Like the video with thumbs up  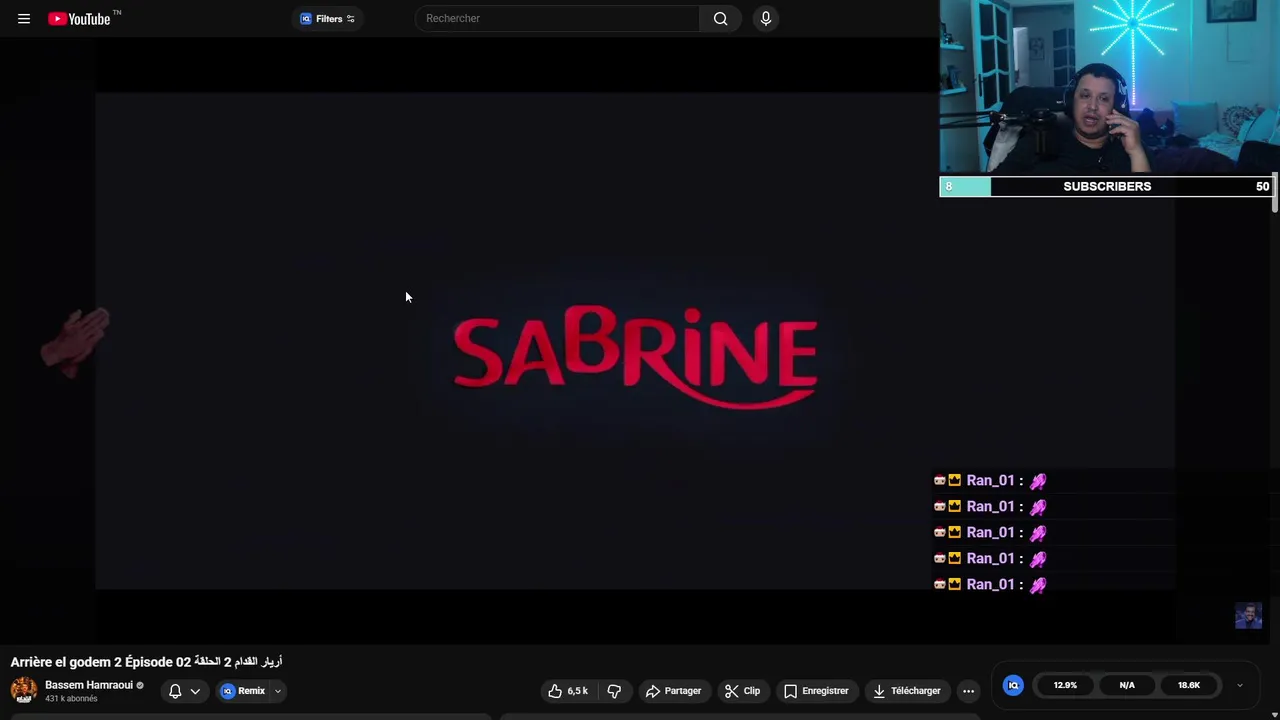(567, 691)
